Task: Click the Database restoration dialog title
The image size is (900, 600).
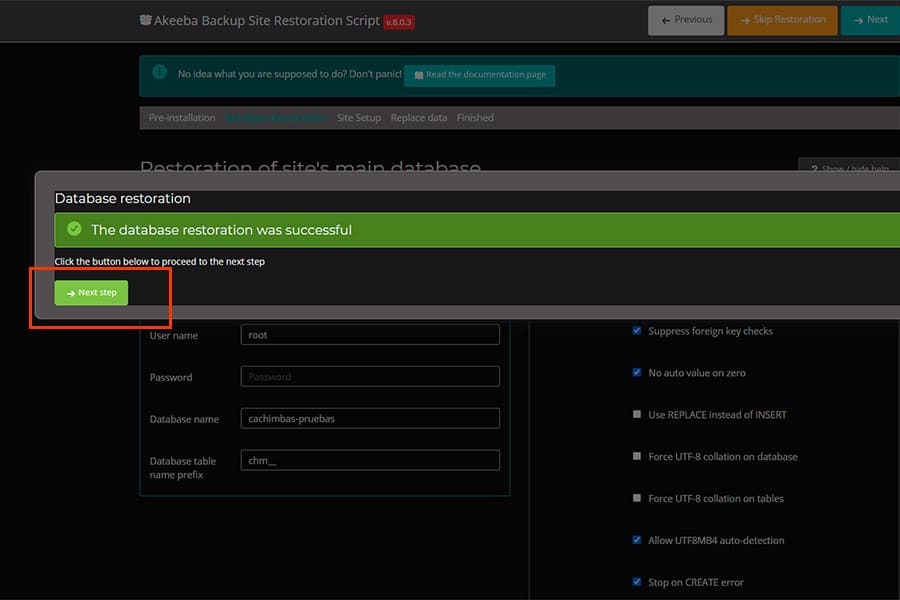Action: pyautogui.click(x=123, y=199)
